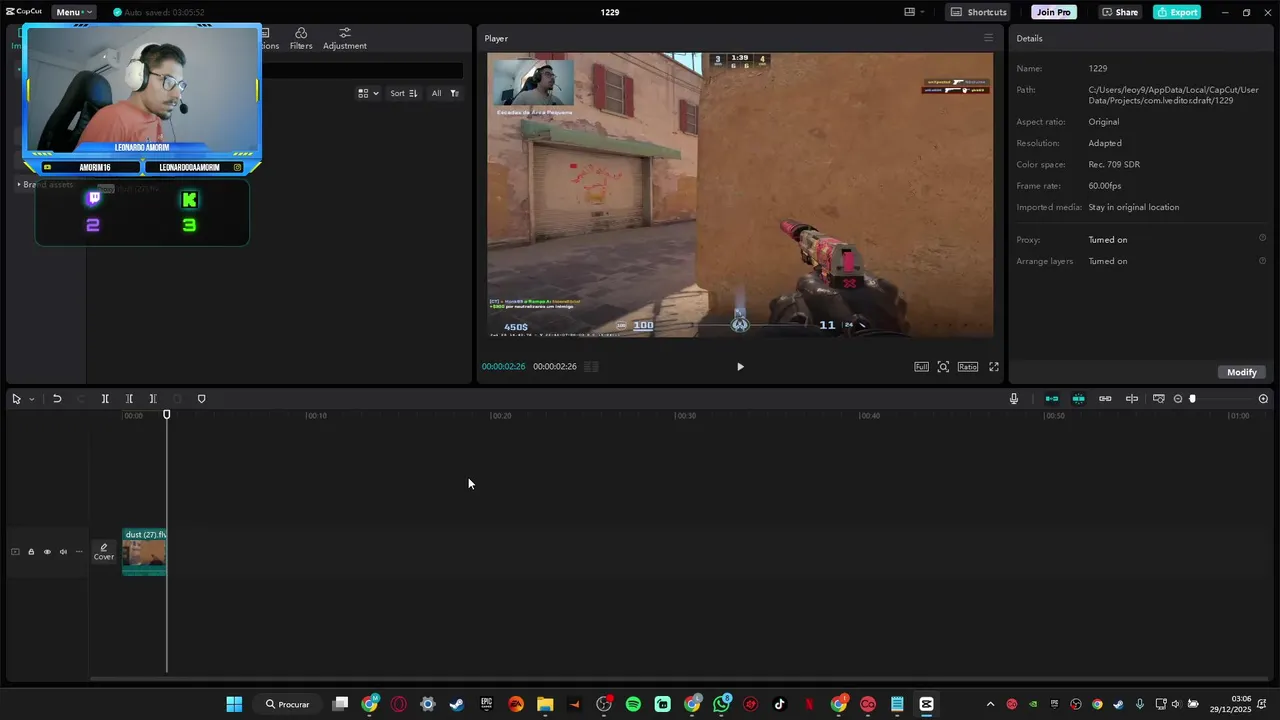Screen dimensions: 1280x720
Task: Delete right of playhead
Action: click(153, 399)
